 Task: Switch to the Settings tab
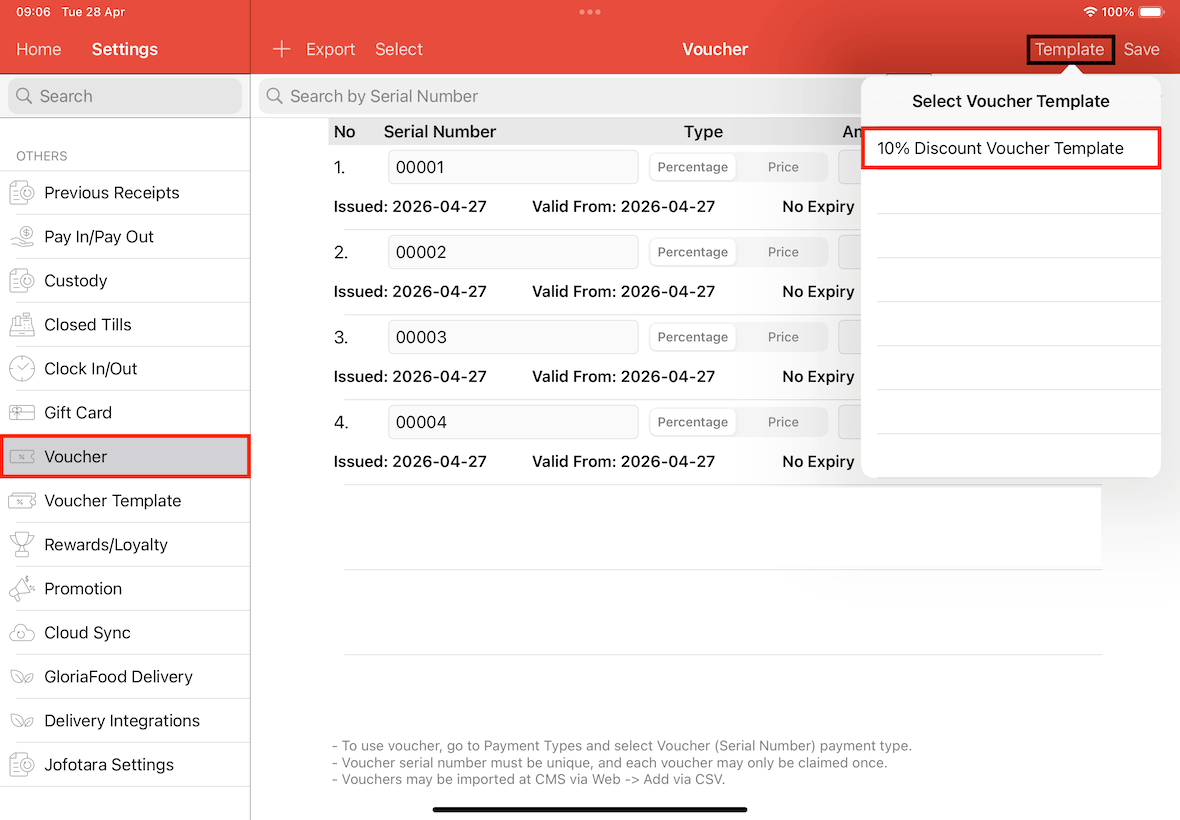coord(125,50)
